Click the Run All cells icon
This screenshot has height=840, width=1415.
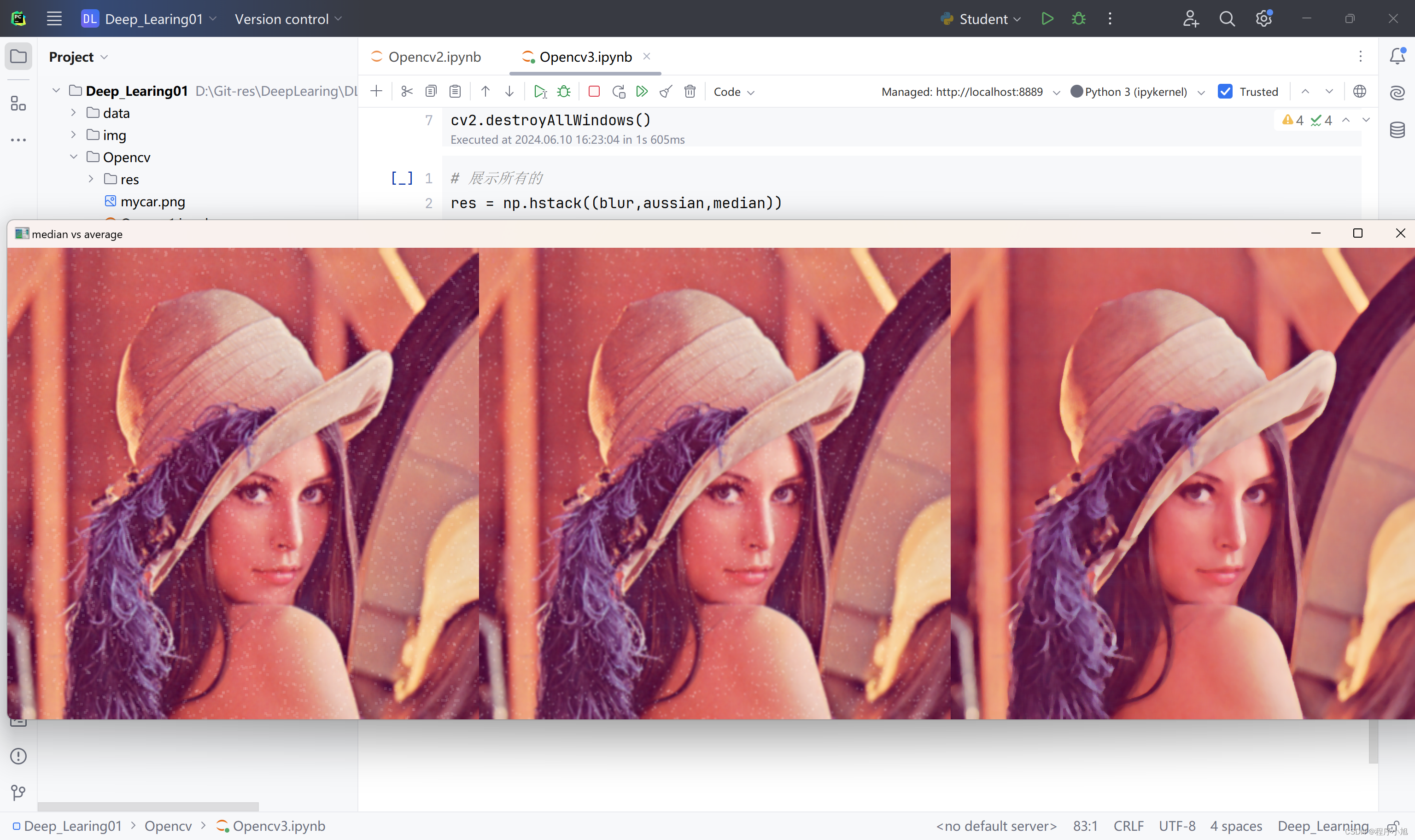[642, 92]
